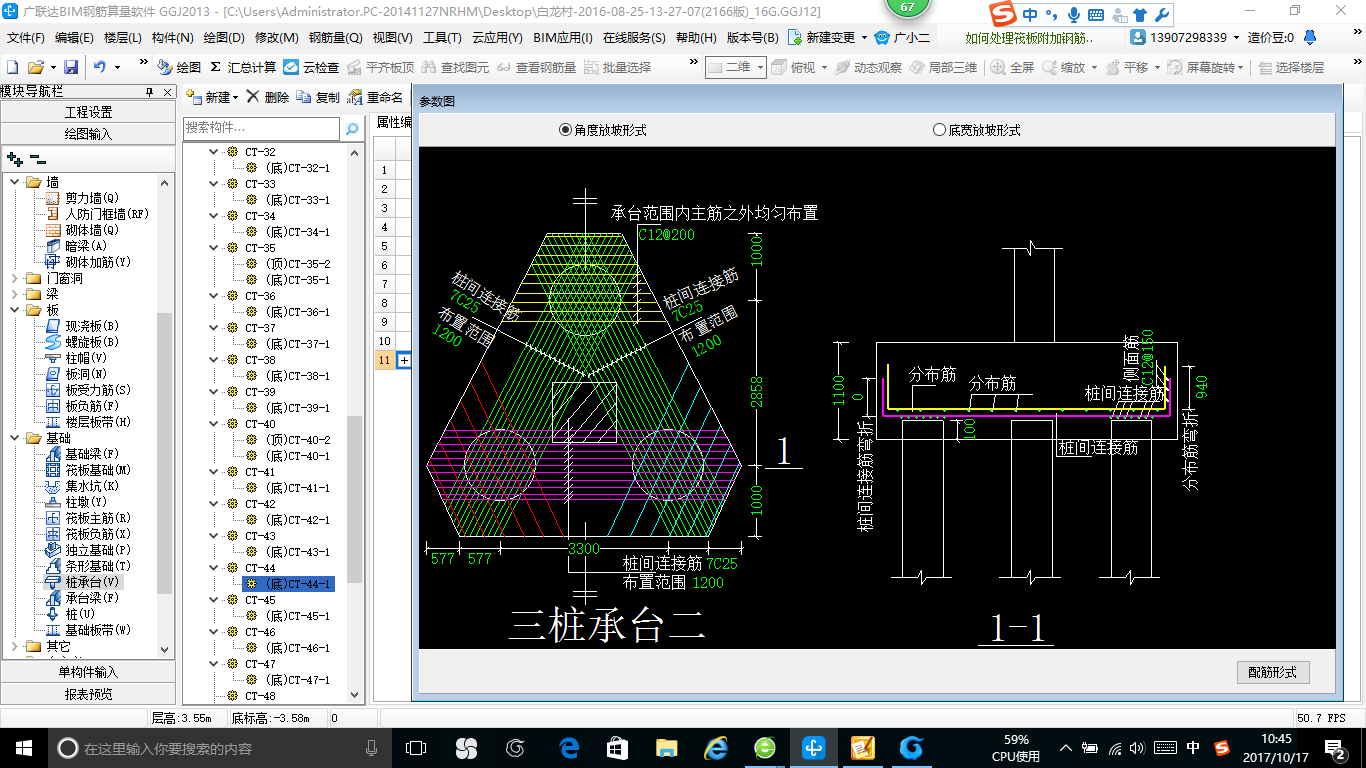Click 查看钢筋量 view rebar quantity

(x=536, y=67)
